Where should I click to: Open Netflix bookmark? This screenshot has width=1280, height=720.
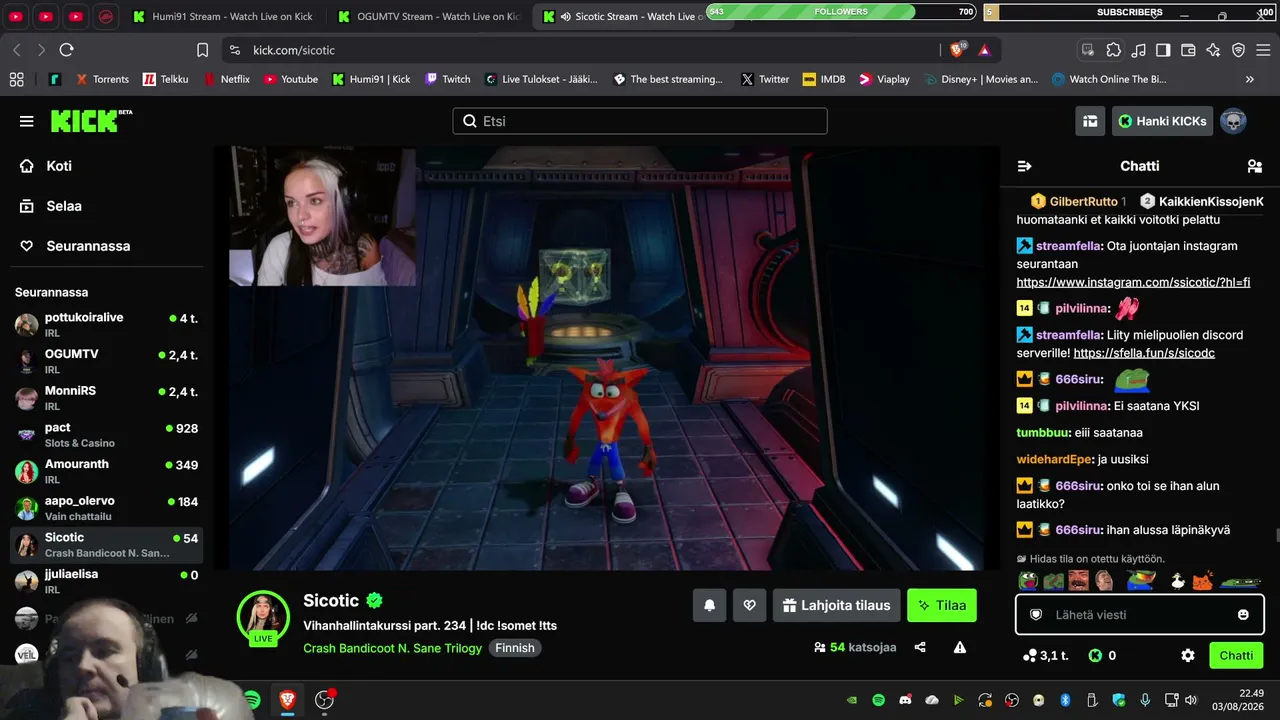point(226,79)
